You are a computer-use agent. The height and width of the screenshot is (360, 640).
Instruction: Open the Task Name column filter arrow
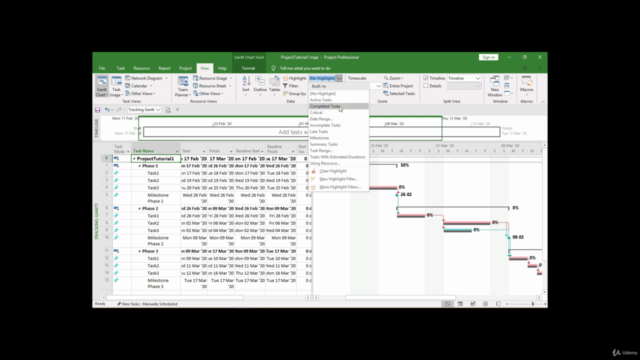tap(177, 151)
